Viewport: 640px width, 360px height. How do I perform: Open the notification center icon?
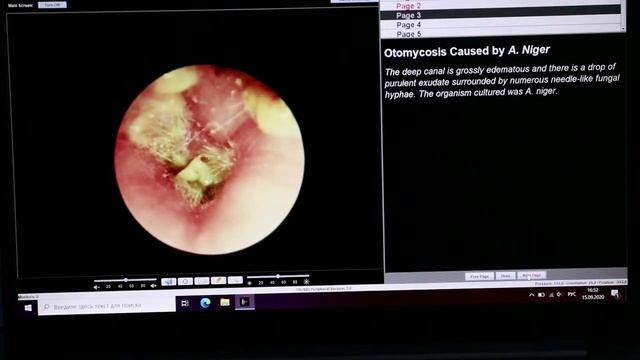(615, 293)
